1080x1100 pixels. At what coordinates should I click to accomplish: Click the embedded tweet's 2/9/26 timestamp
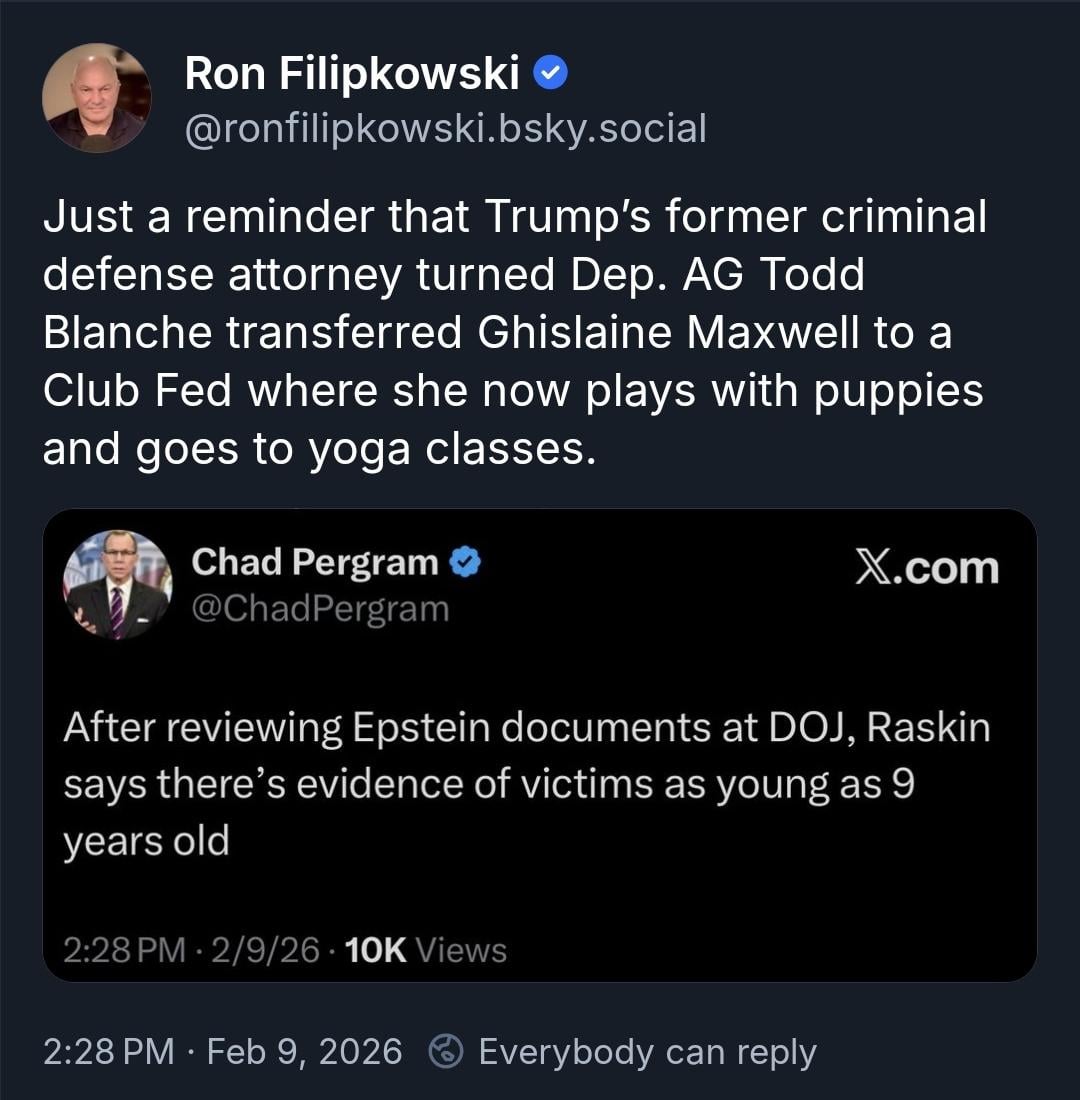click(x=252, y=949)
